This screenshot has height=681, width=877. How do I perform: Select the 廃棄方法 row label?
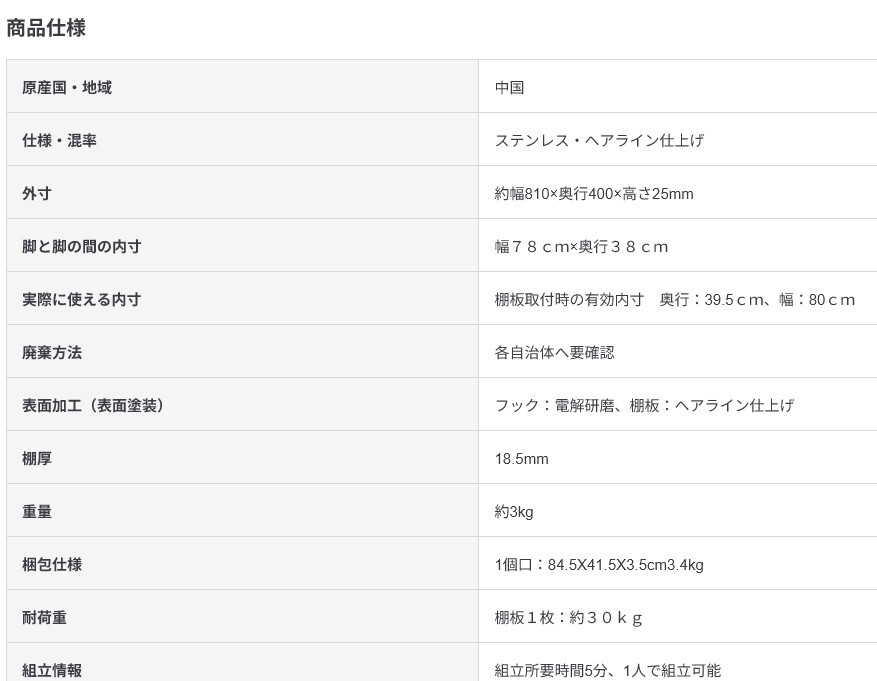coord(52,352)
